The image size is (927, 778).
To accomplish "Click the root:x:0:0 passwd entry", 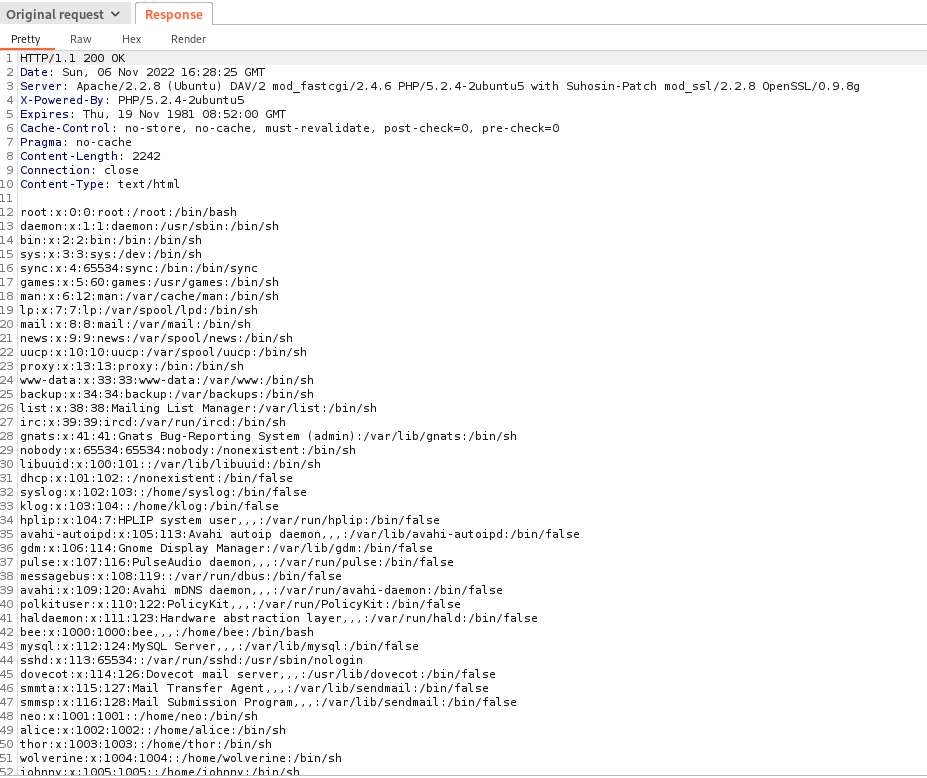I will pyautogui.click(x=128, y=212).
